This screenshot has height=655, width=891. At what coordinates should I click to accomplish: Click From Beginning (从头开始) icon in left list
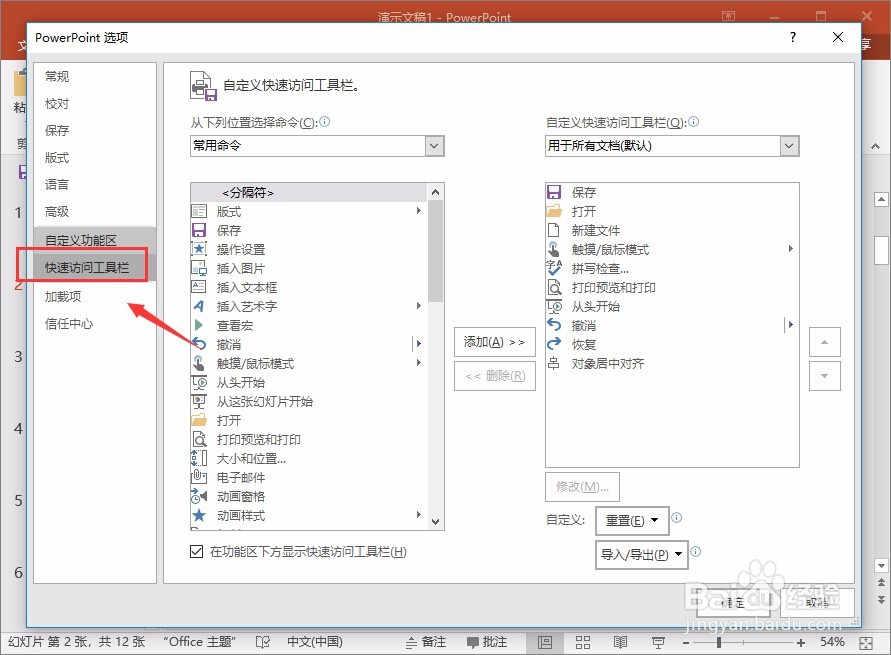(x=199, y=382)
